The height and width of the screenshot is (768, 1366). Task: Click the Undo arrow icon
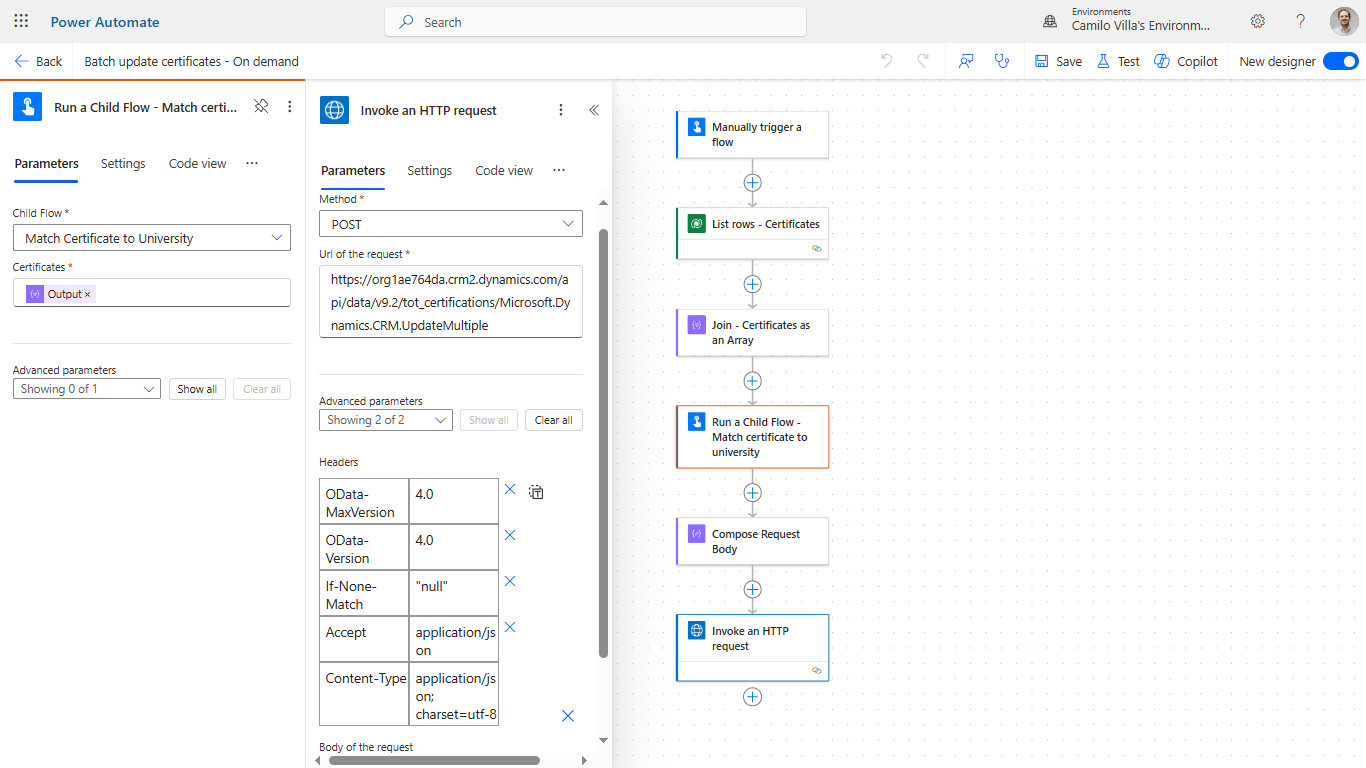point(887,61)
